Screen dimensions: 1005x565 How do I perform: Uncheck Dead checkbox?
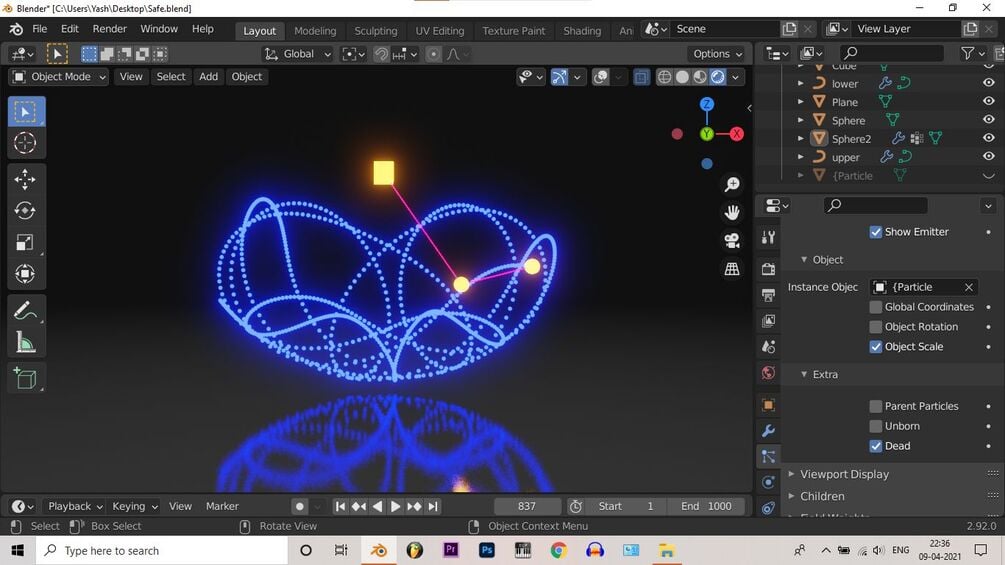point(876,446)
